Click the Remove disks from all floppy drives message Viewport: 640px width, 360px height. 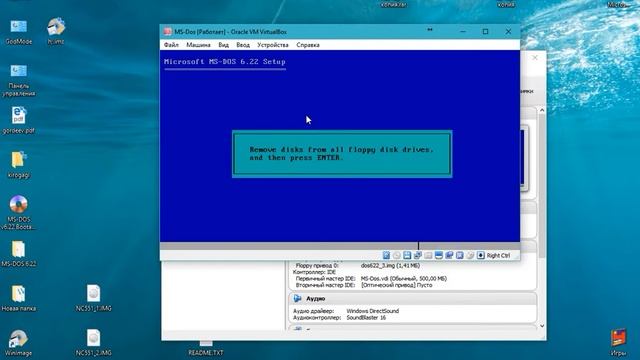point(342,153)
